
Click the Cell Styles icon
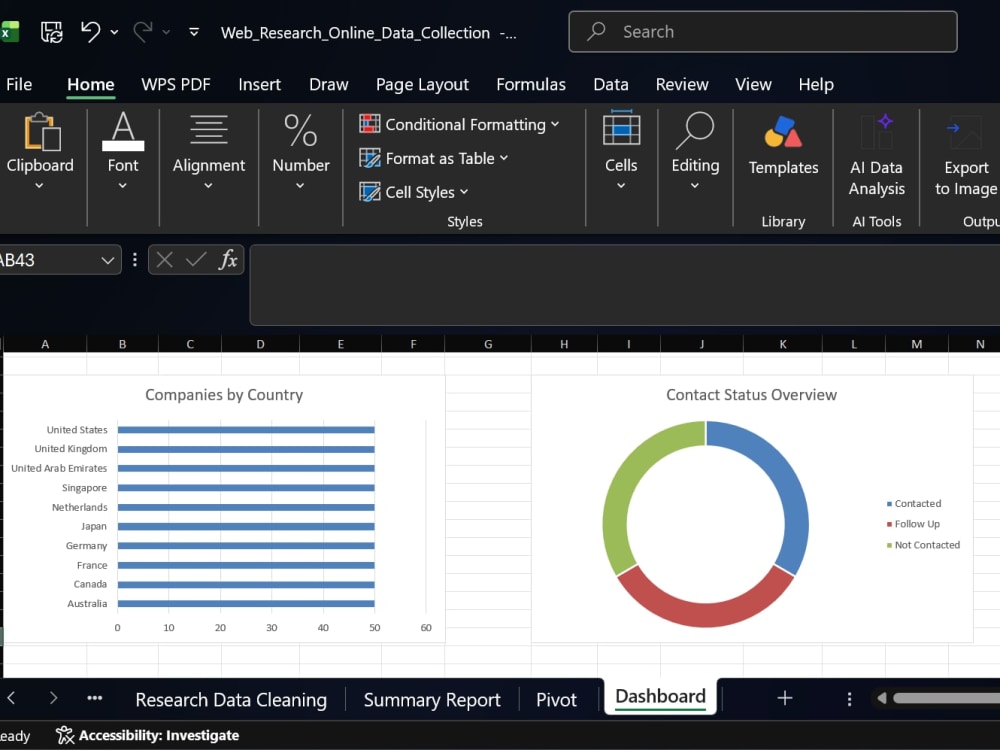tap(369, 191)
